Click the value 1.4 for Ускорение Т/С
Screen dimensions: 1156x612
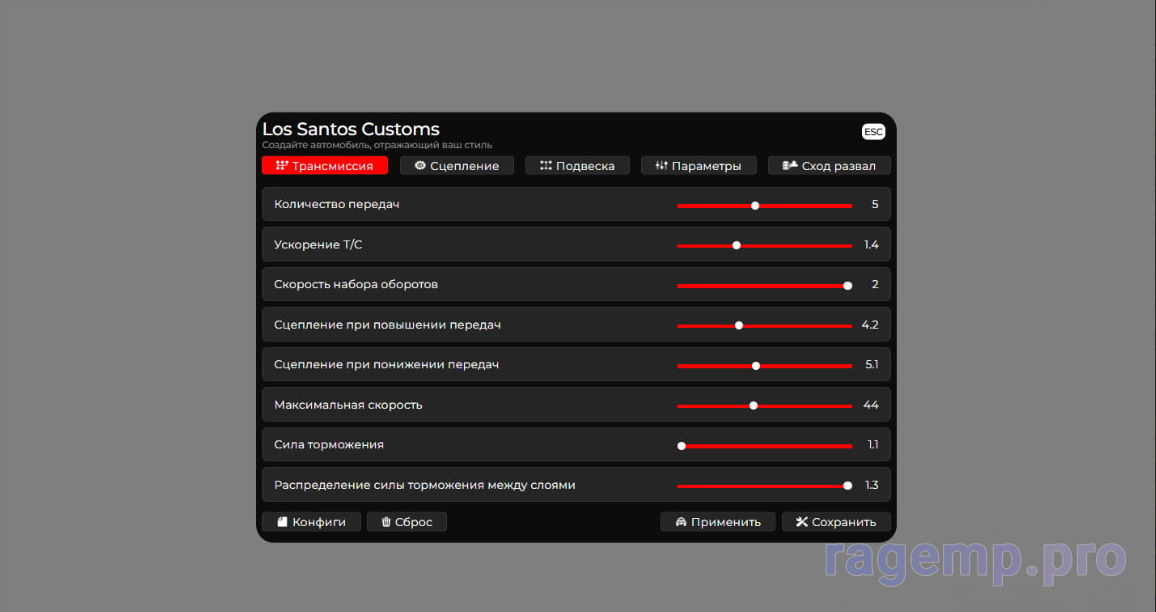tap(871, 245)
